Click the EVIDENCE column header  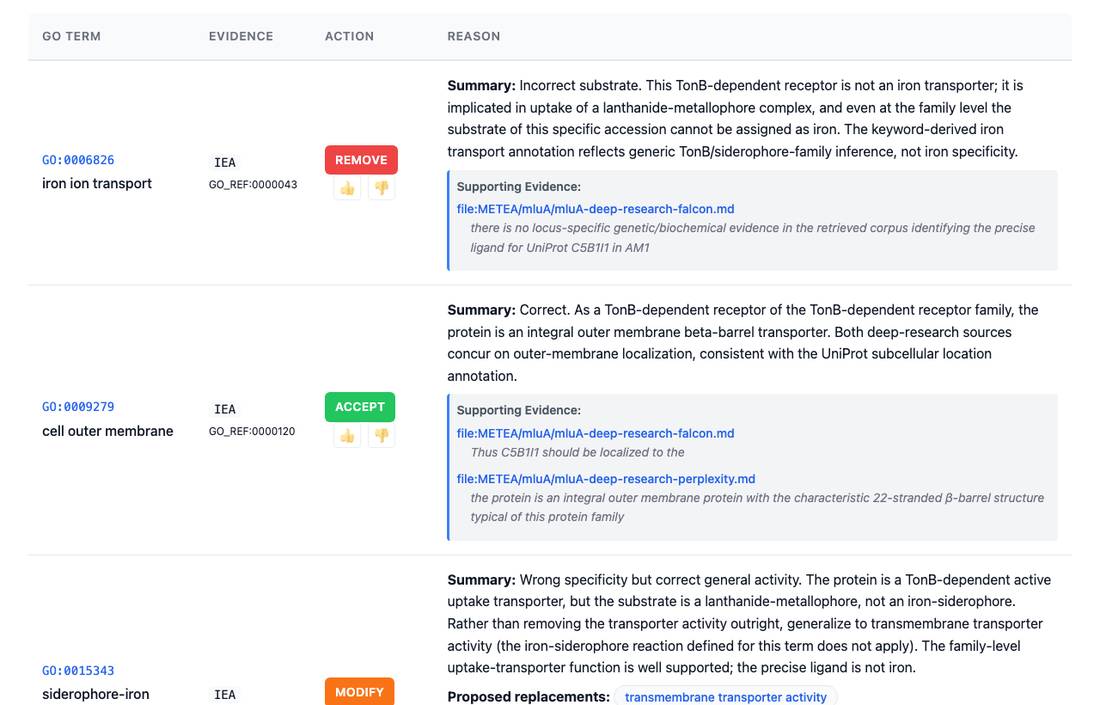241,36
